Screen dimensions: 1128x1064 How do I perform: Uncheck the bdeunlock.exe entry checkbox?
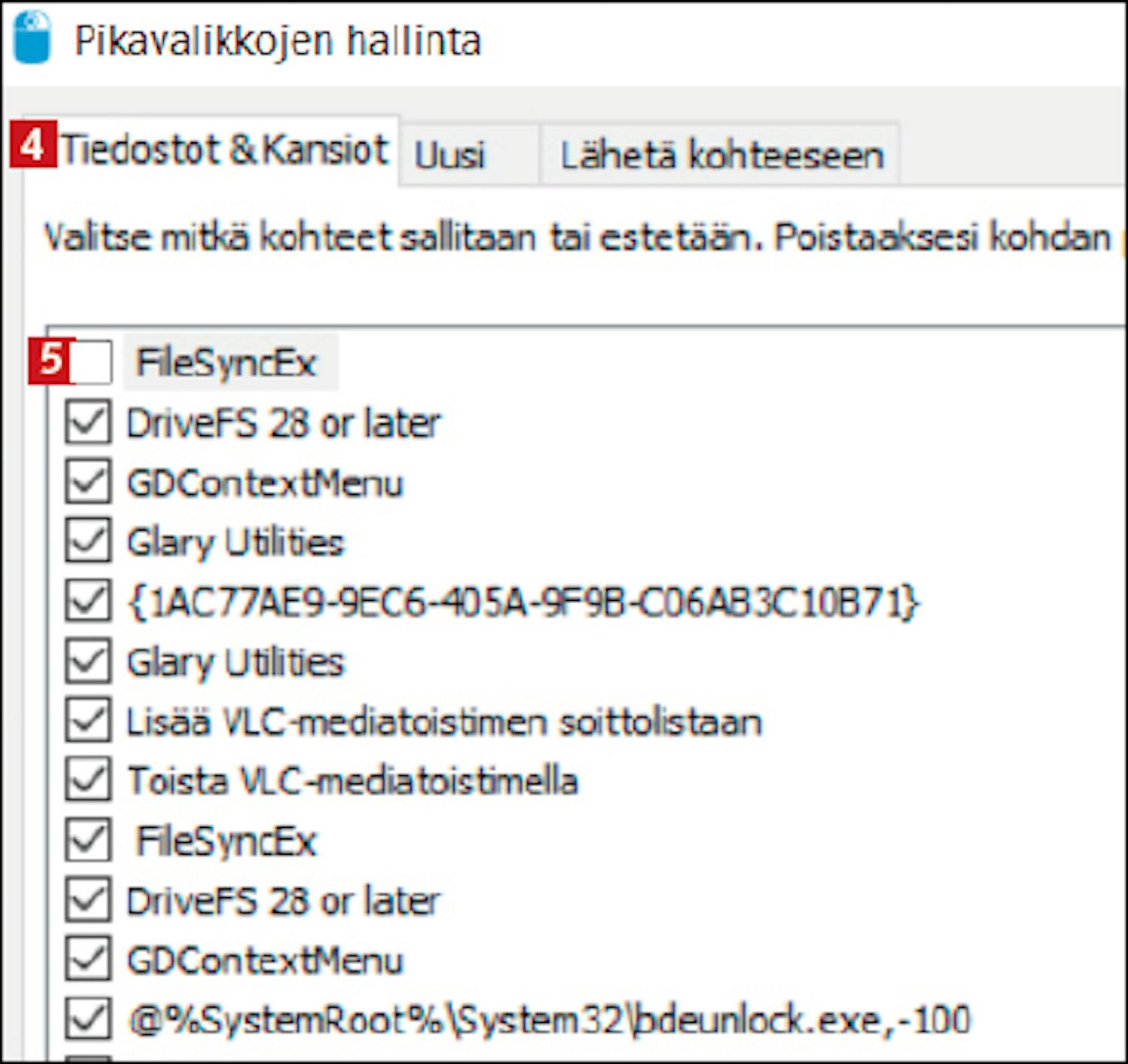point(87,1019)
